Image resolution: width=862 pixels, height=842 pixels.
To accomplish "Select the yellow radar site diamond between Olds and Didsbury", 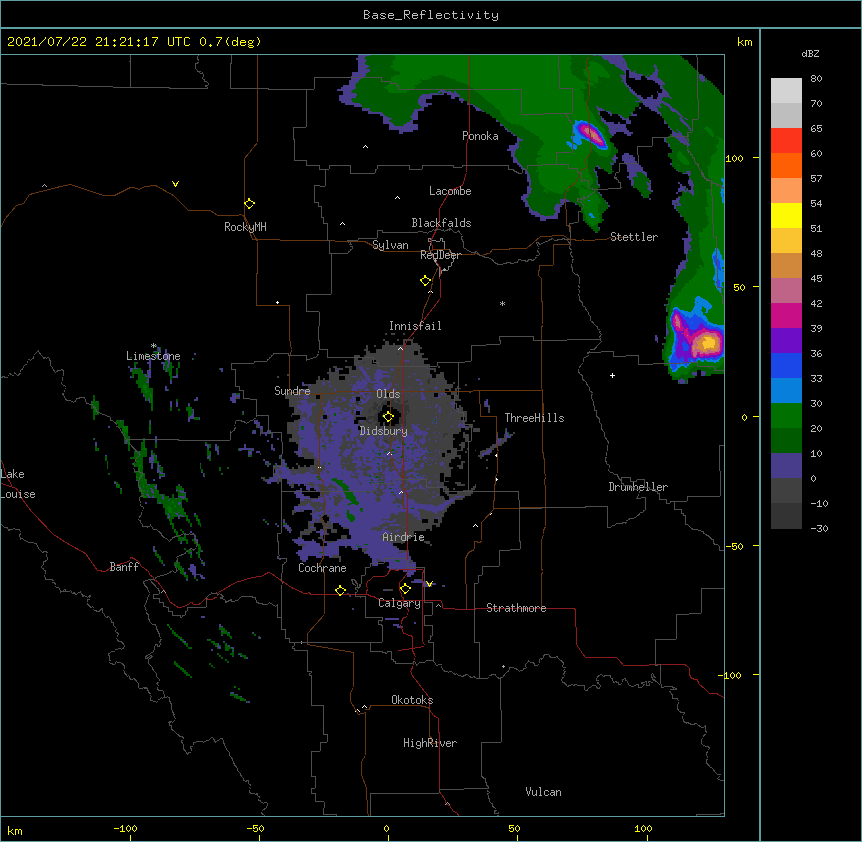I will (388, 417).
